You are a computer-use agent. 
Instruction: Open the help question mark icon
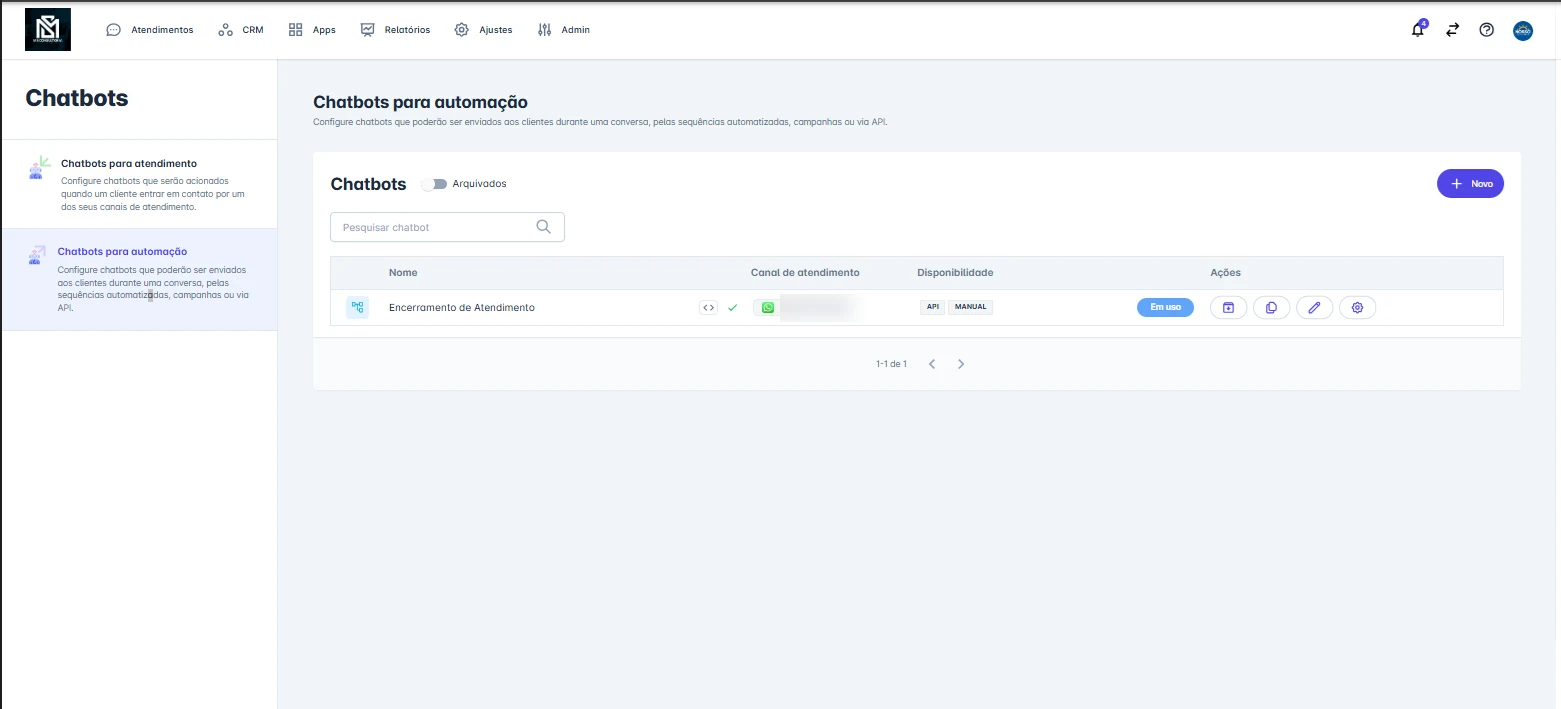pyautogui.click(x=1486, y=30)
